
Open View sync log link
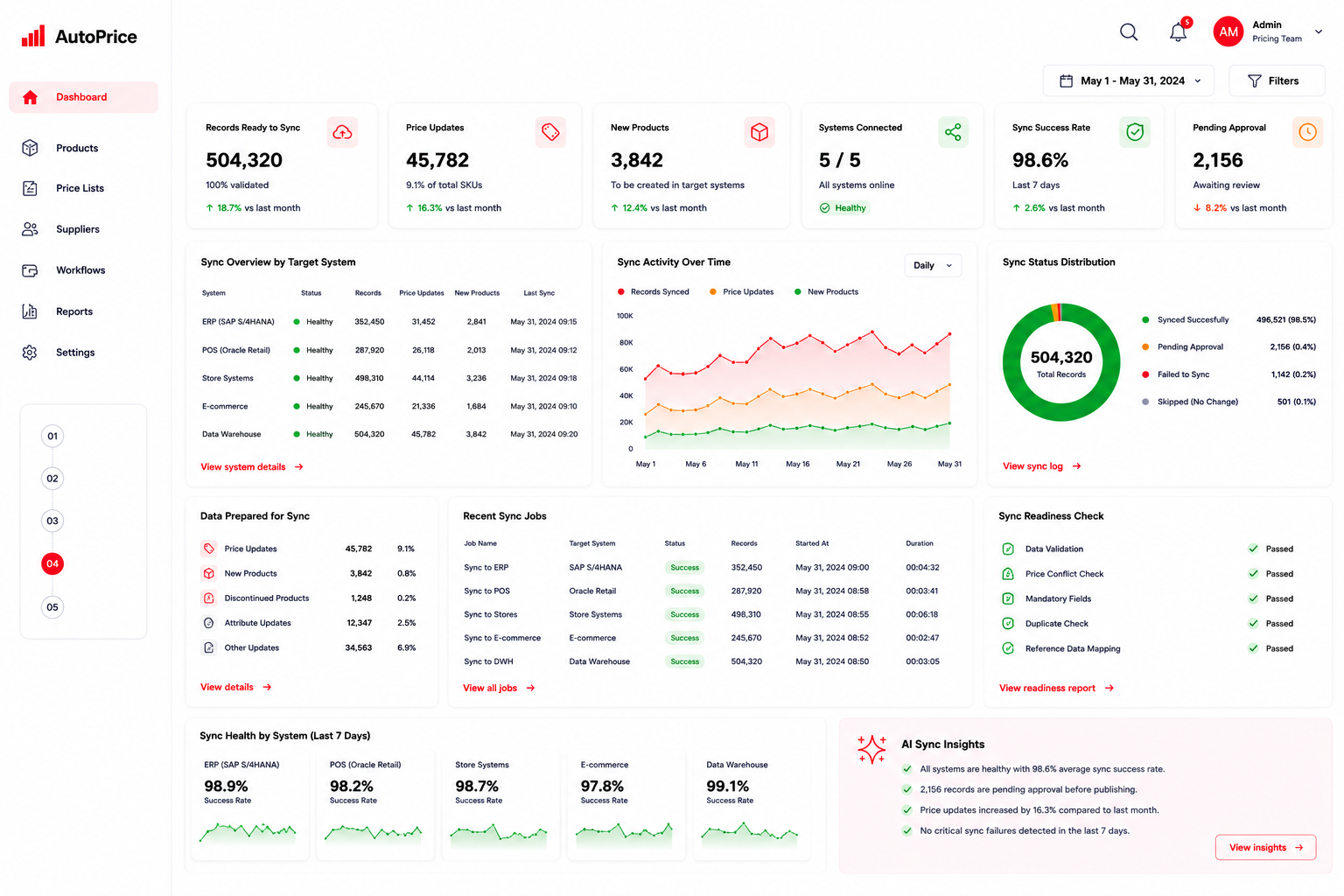tap(1042, 466)
